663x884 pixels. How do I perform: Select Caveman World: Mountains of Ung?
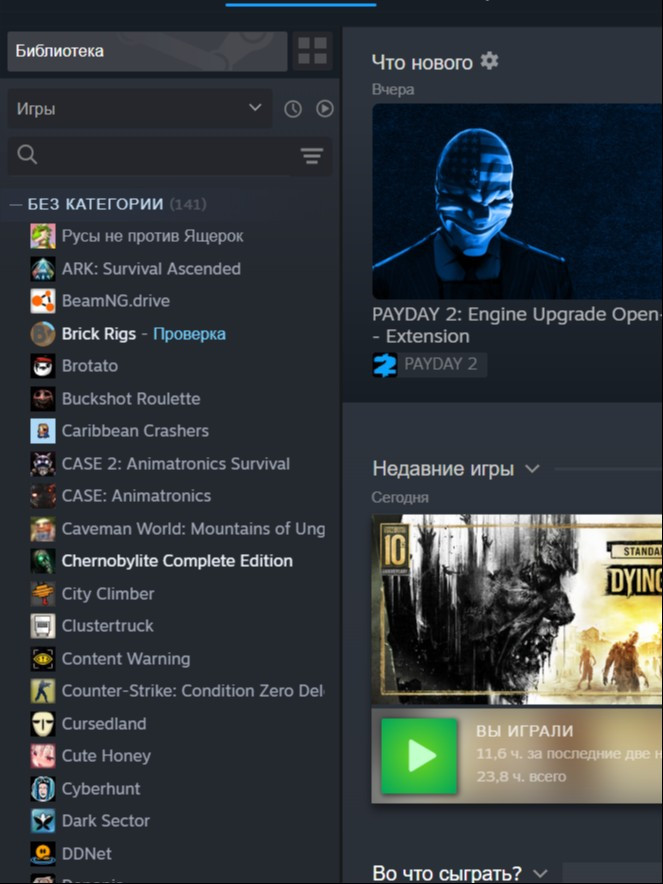click(x=193, y=529)
